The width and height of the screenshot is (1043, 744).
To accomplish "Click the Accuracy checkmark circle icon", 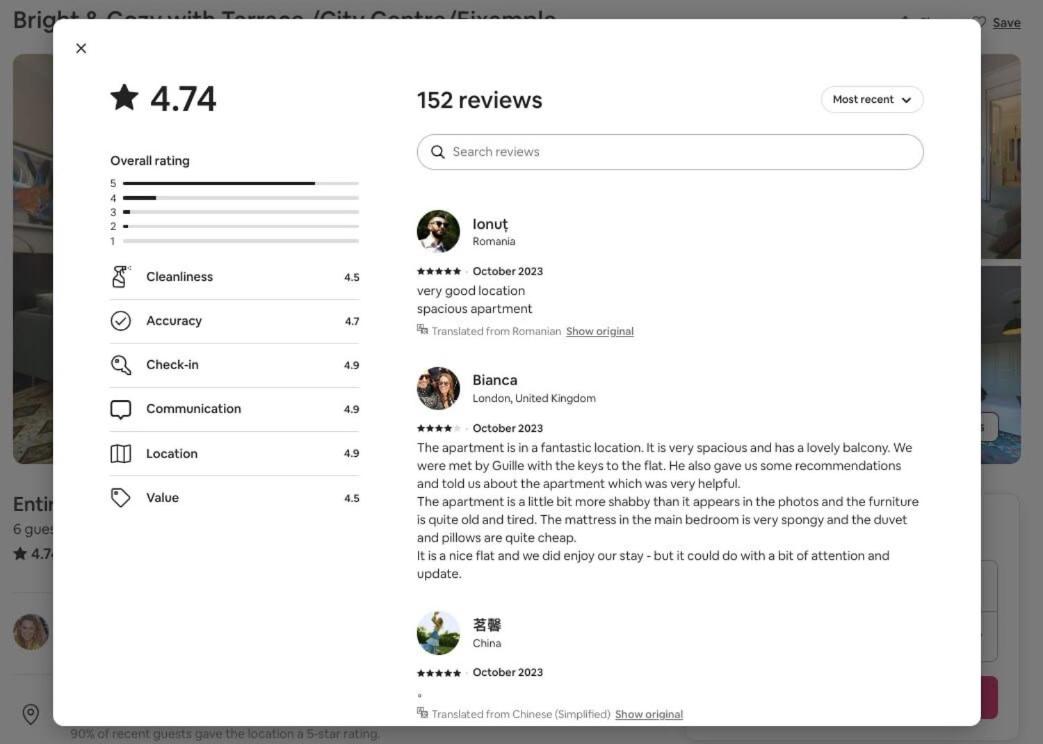I will 120,321.
